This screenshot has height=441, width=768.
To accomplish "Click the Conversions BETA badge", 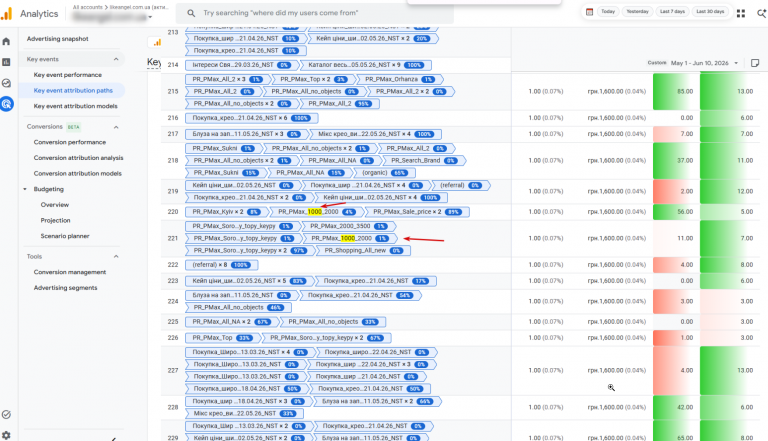I will coord(73,127).
